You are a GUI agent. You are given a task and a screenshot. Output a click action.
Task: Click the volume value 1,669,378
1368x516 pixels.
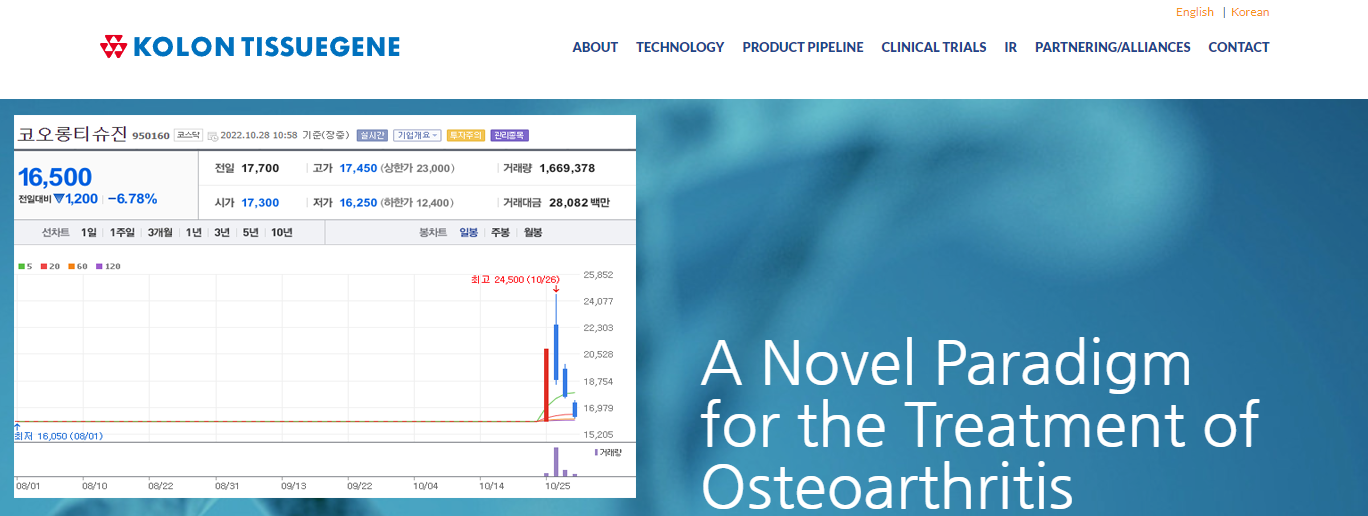[567, 168]
